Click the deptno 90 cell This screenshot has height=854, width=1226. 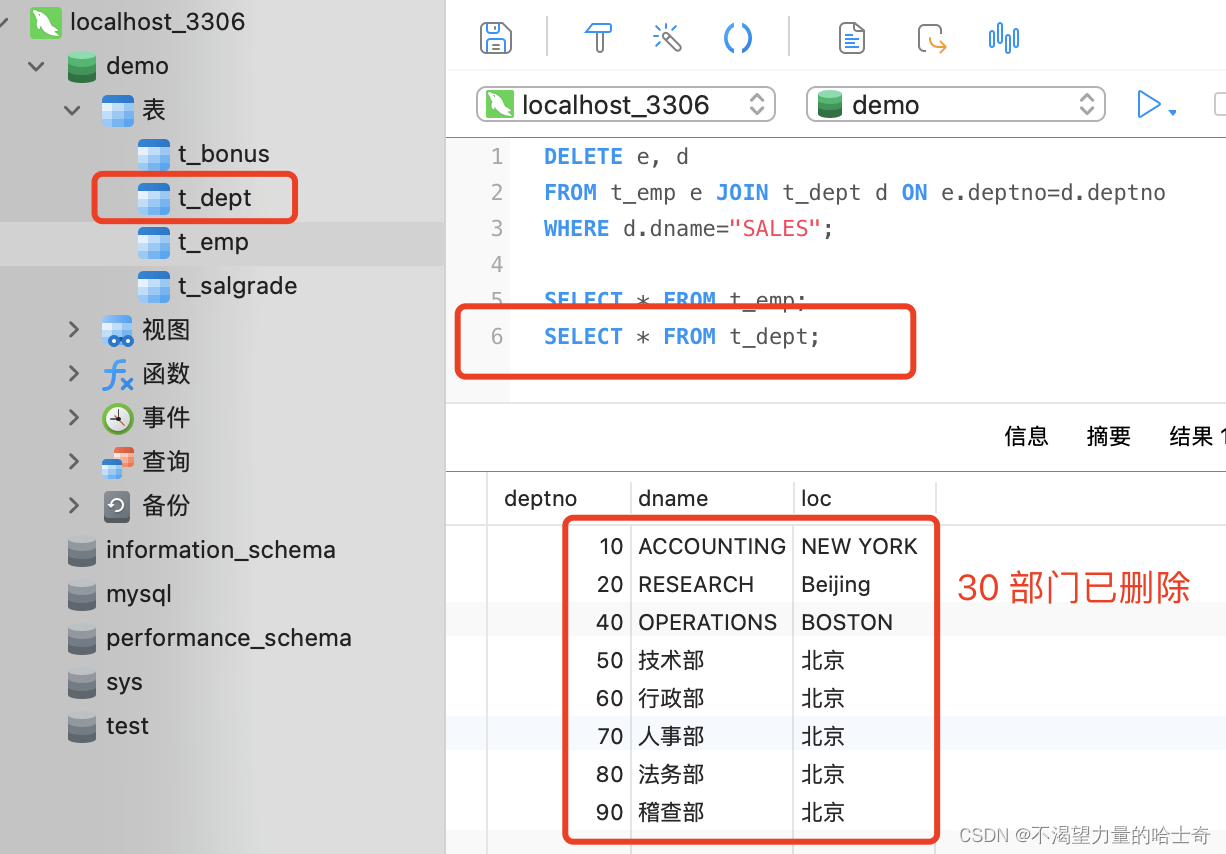coord(609,812)
